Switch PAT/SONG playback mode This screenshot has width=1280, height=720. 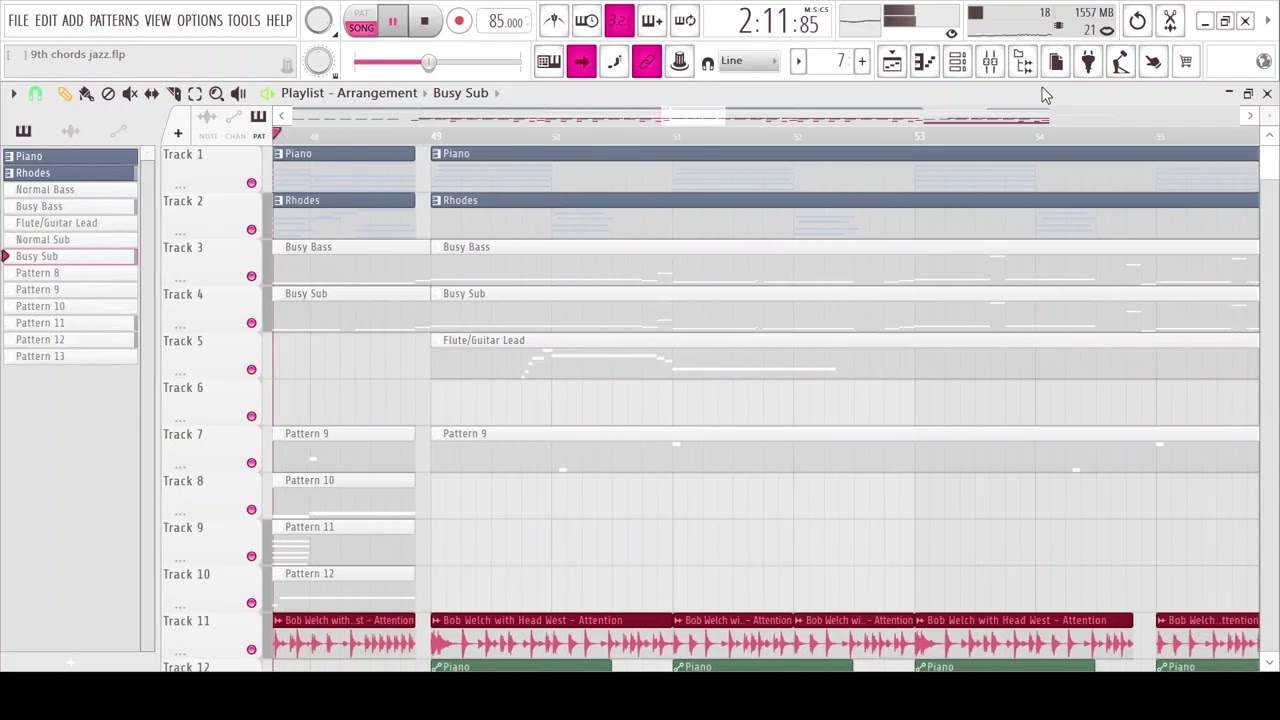click(x=361, y=21)
